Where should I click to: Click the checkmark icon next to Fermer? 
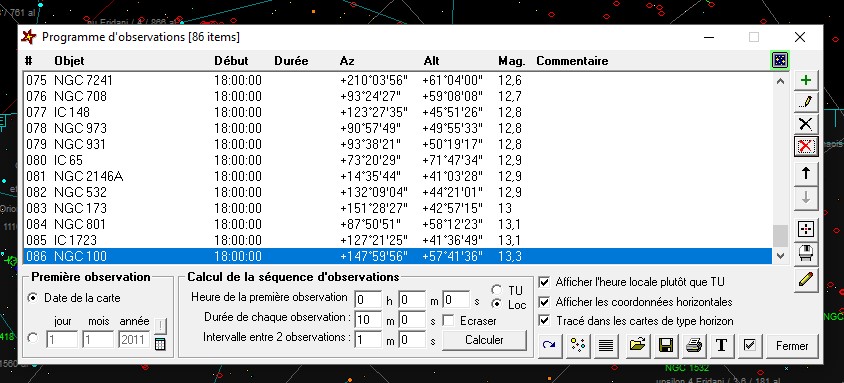point(749,346)
